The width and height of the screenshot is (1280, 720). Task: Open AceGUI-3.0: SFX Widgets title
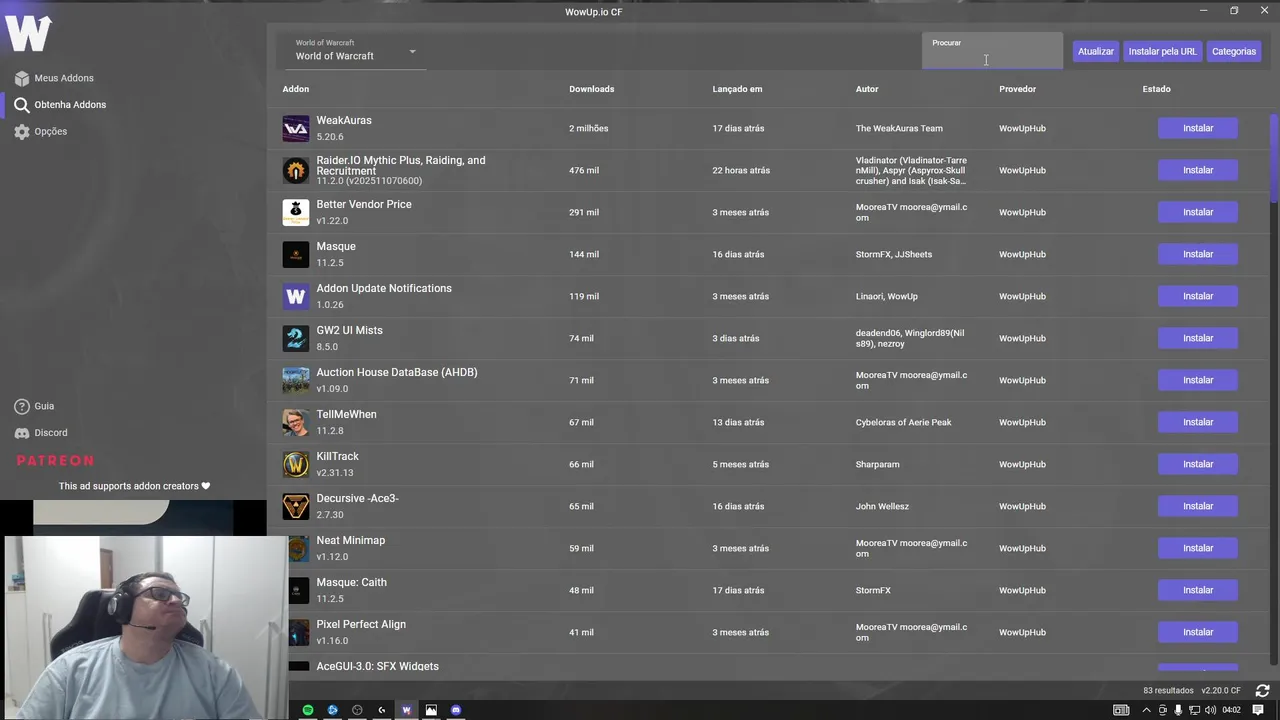[377, 666]
